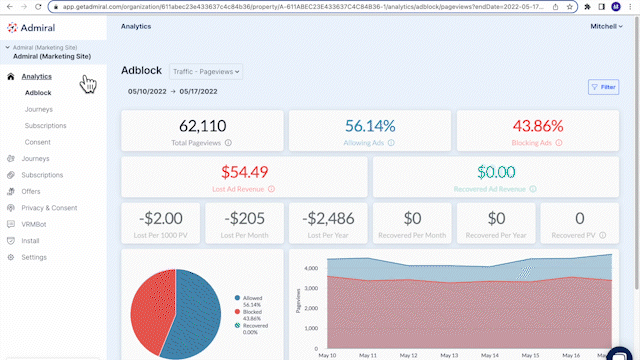Click the Lost Ad Revenue info icon
The image size is (640, 360).
click(271, 189)
